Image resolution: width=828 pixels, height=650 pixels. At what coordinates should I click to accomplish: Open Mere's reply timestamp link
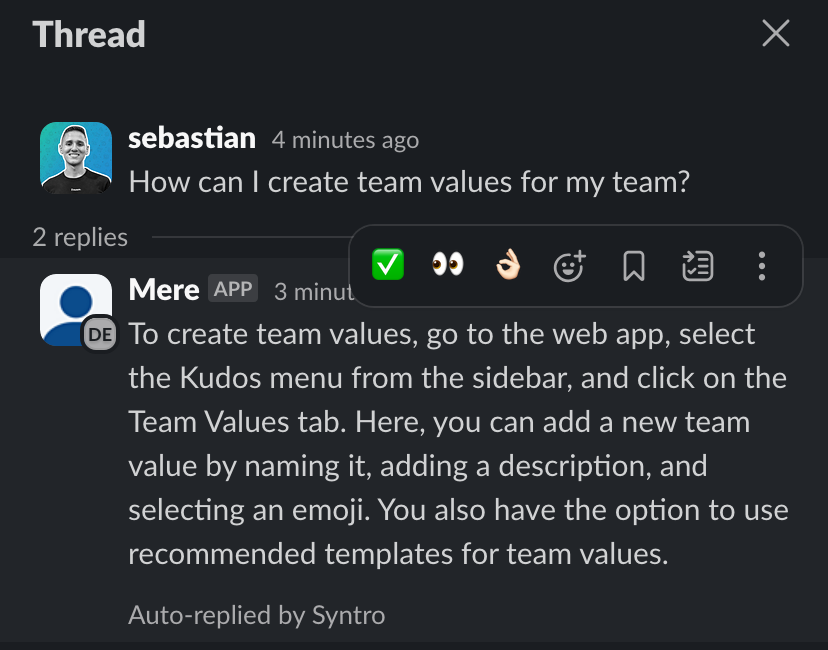pos(314,292)
